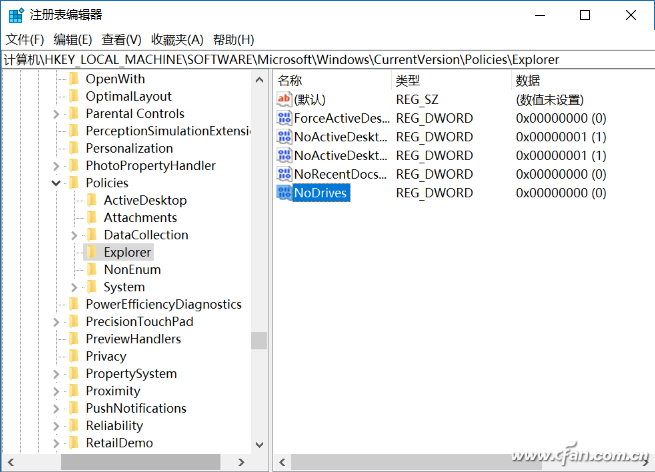Image resolution: width=655 pixels, height=472 pixels.
Task: Click the Personalization folder icon
Action: 74,148
